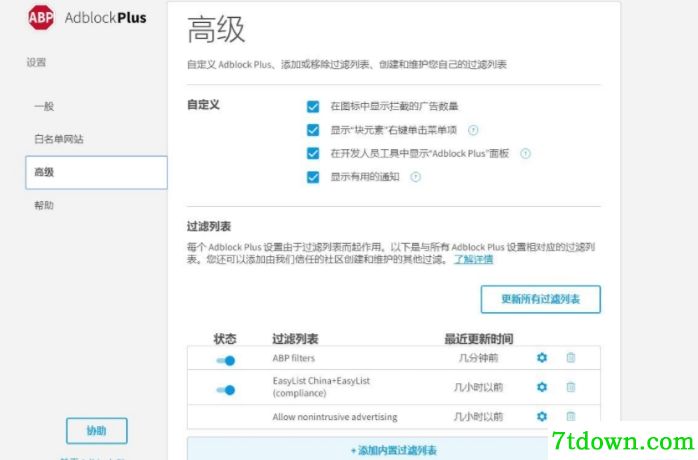Image resolution: width=698 pixels, height=460 pixels.
Task: Click the 协助 button
Action: pyautogui.click(x=97, y=431)
